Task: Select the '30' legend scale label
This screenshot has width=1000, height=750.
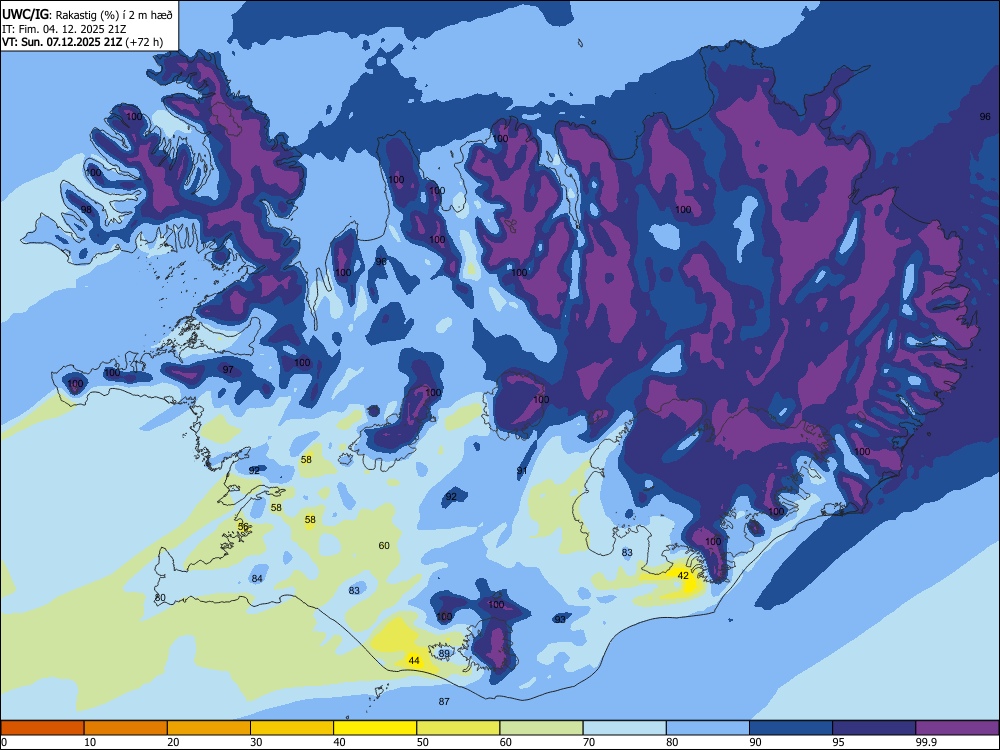Action: 256,742
